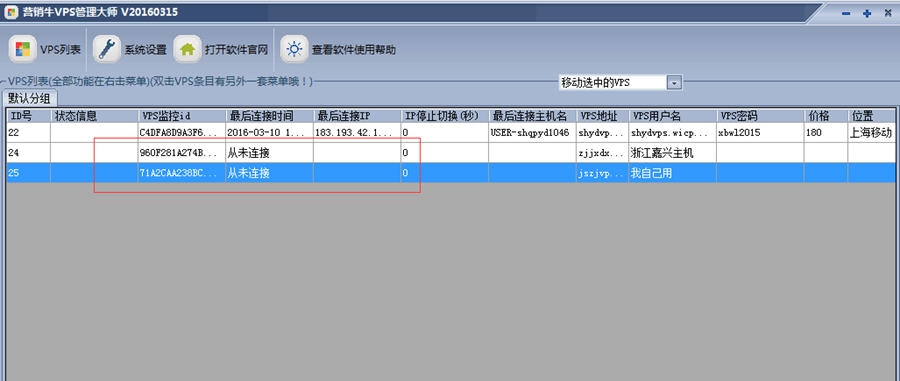900x381 pixels.
Task: Click the password cell xbwl2015
Action: 760,133
